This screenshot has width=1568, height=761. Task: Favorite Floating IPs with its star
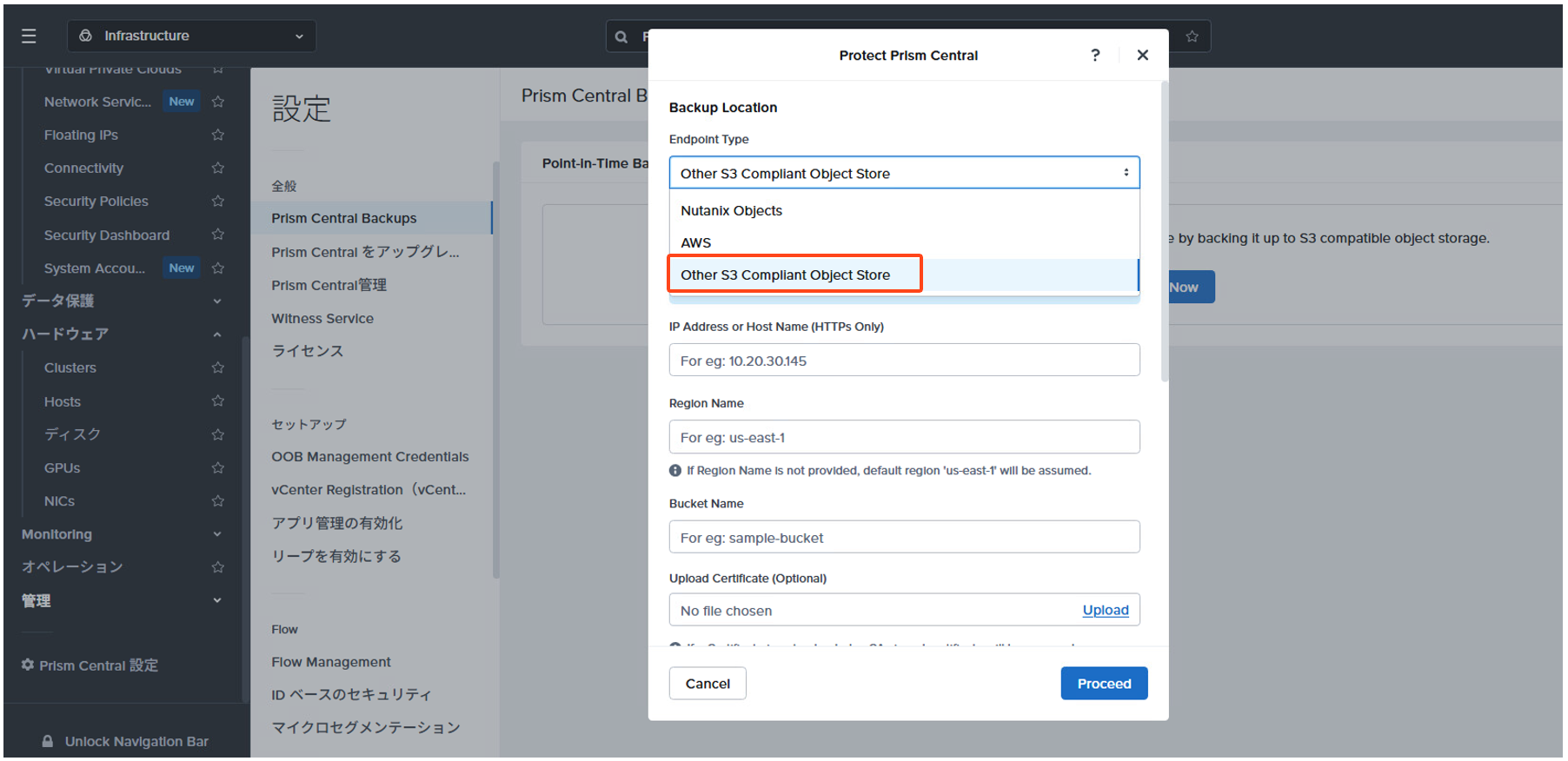218,135
